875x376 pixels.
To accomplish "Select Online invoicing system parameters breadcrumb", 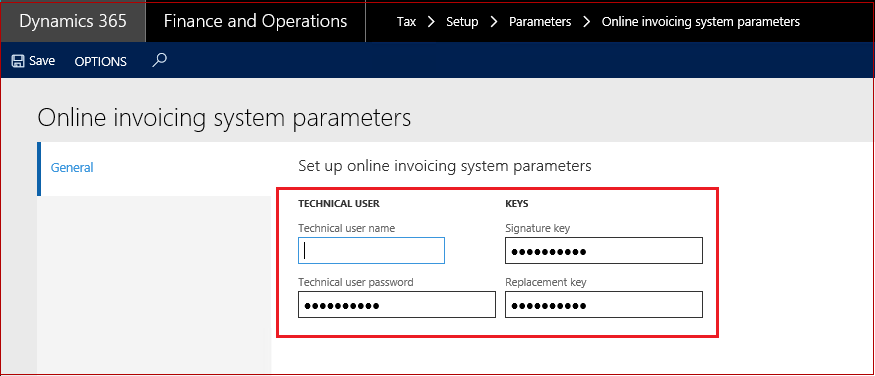I will (x=700, y=22).
